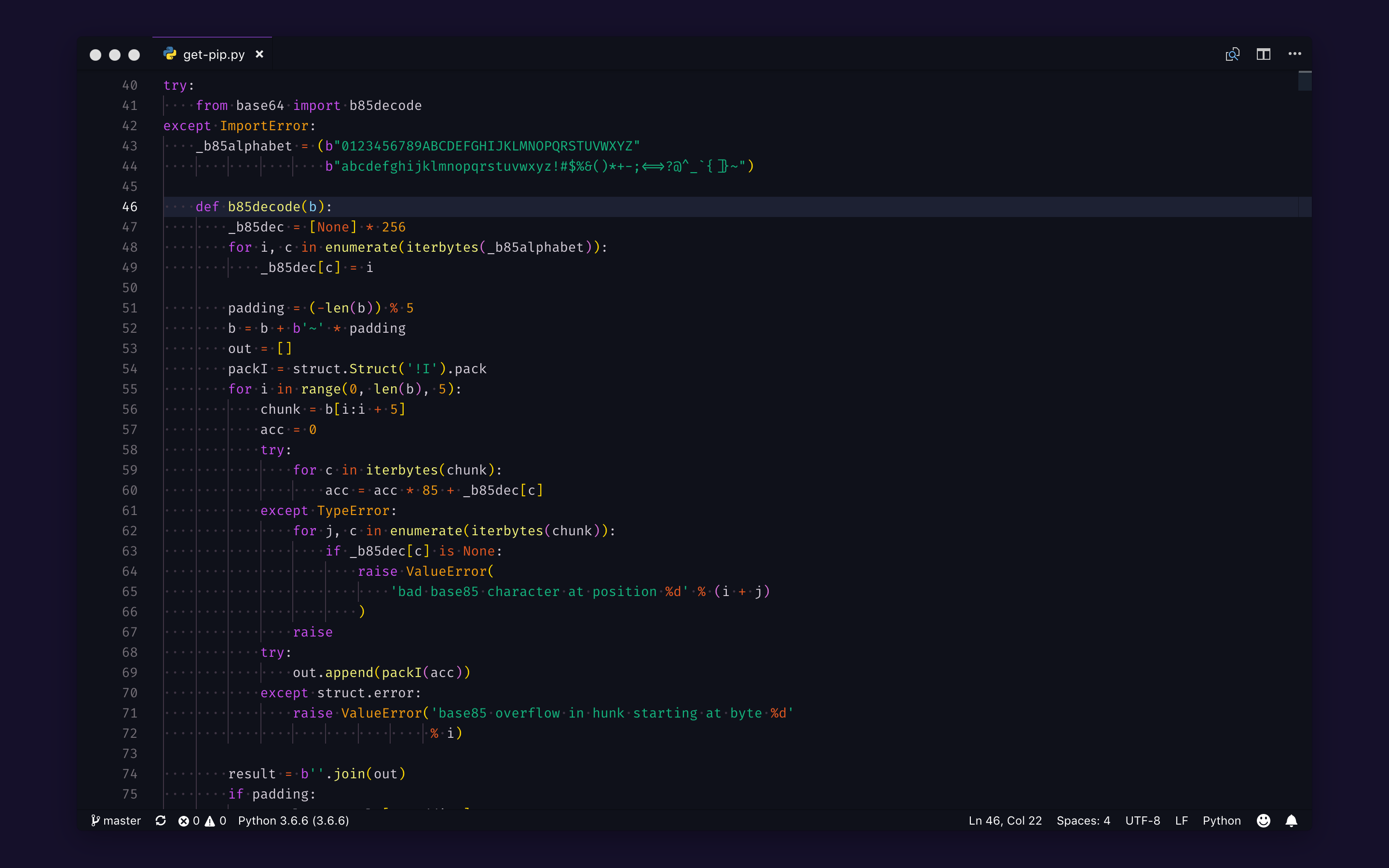This screenshot has height=868, width=1389.
Task: Change interpreter Python 3.6.6 in status bar
Action: (x=293, y=820)
